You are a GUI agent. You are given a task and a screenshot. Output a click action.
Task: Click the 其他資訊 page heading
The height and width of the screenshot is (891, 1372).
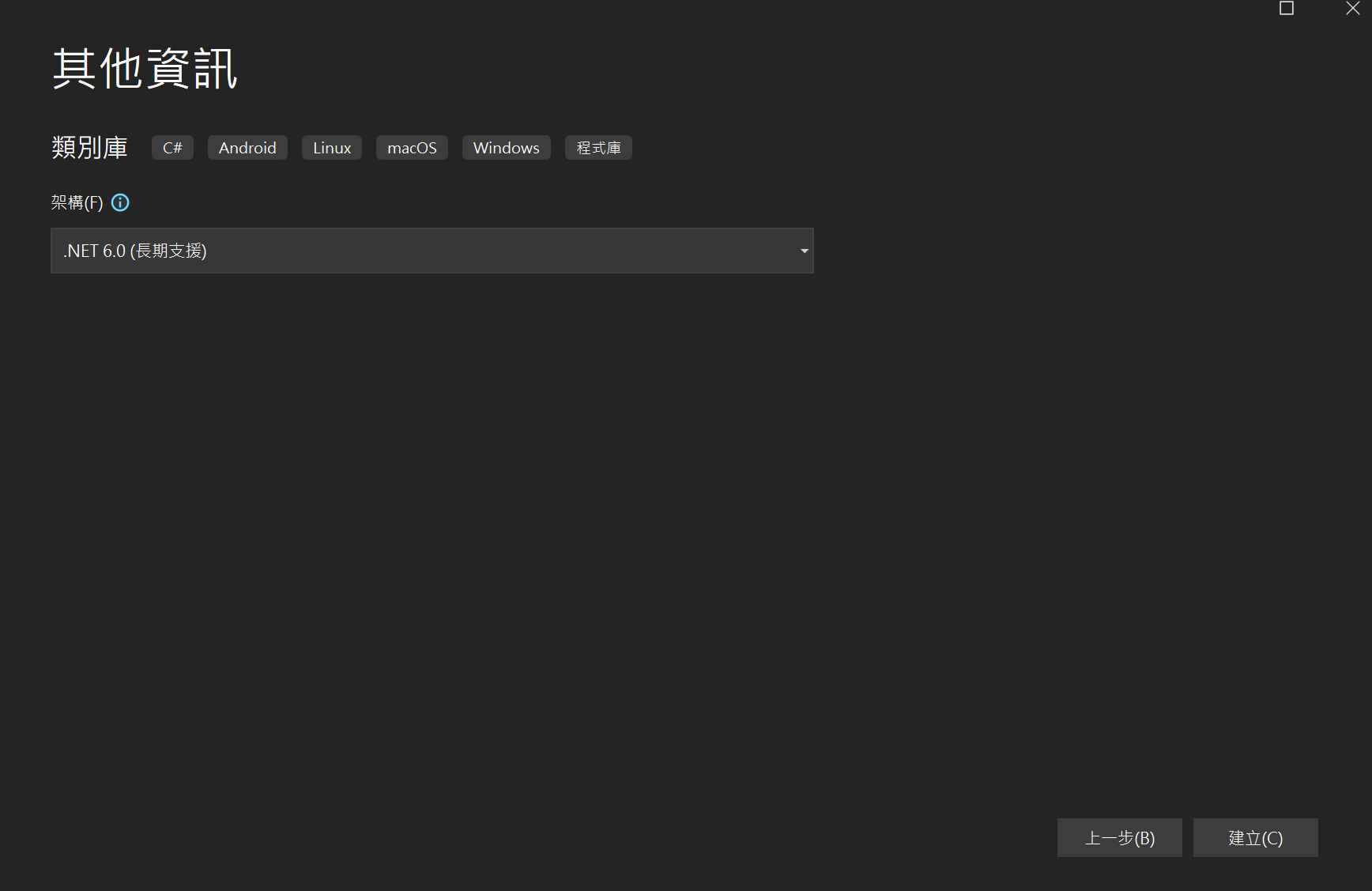[x=145, y=69]
